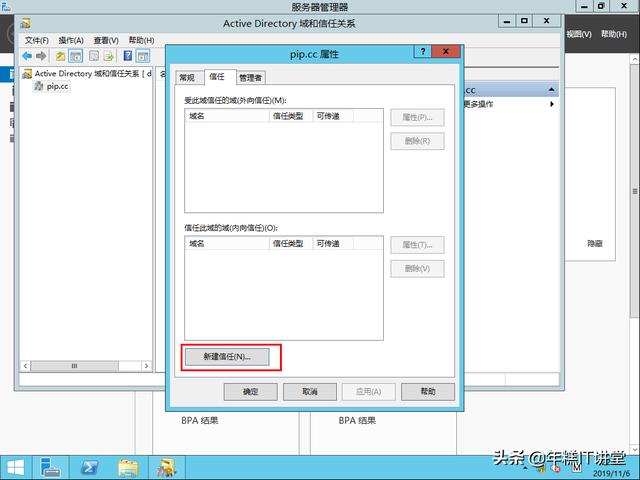Click the dialog's question-mark help button
This screenshot has width=640, height=480.
[x=423, y=51]
